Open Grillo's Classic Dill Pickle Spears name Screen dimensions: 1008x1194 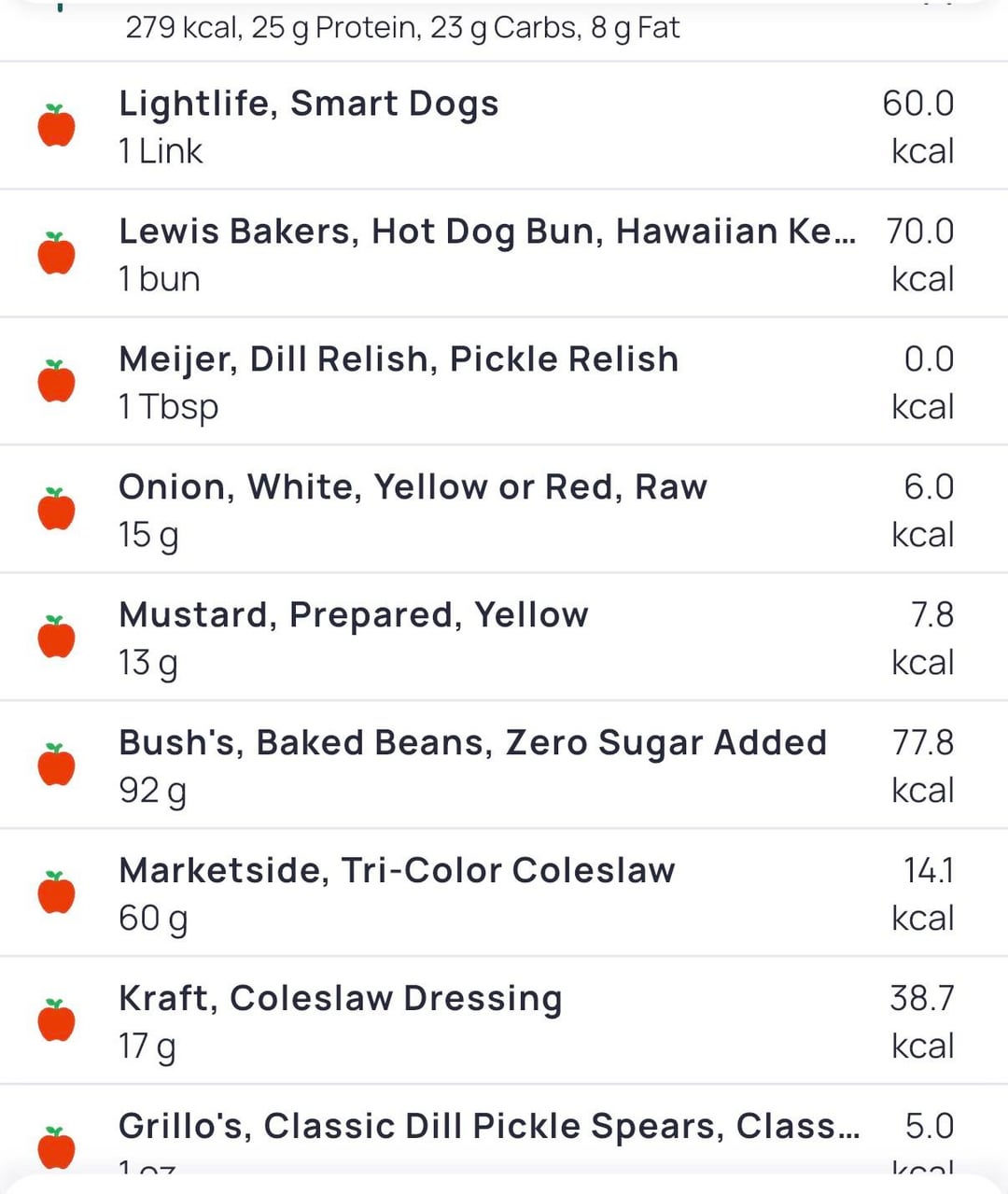[x=488, y=1127]
